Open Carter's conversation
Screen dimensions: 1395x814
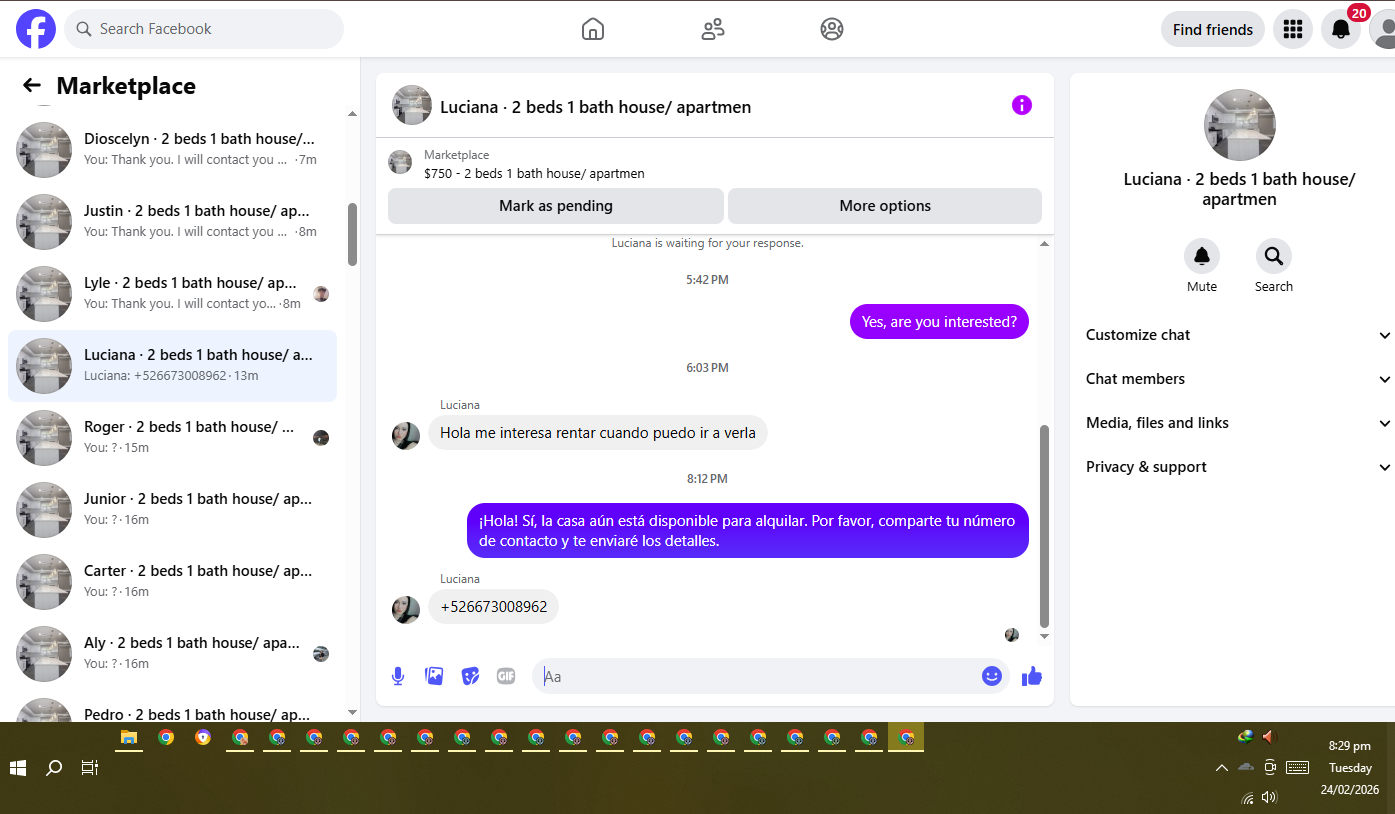click(172, 582)
